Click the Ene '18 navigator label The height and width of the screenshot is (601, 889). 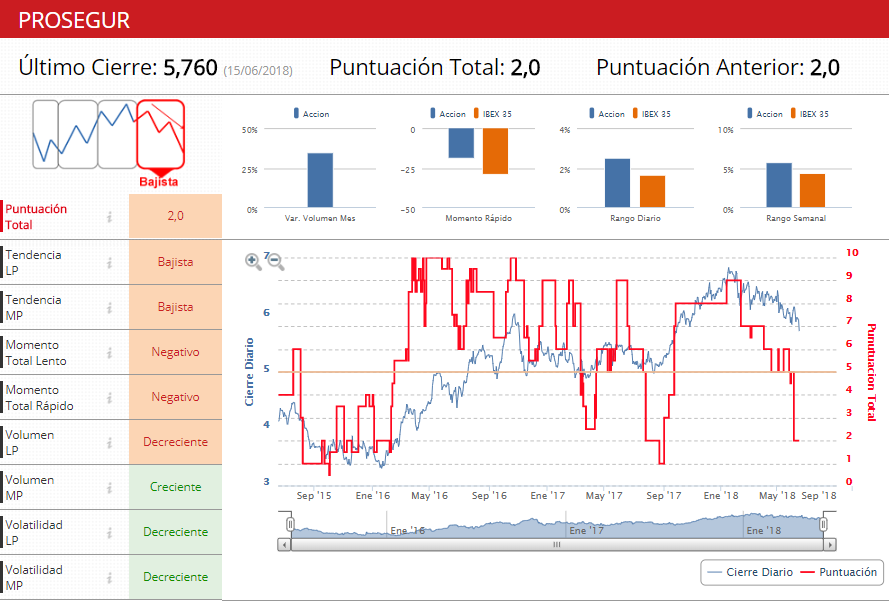pos(764,531)
